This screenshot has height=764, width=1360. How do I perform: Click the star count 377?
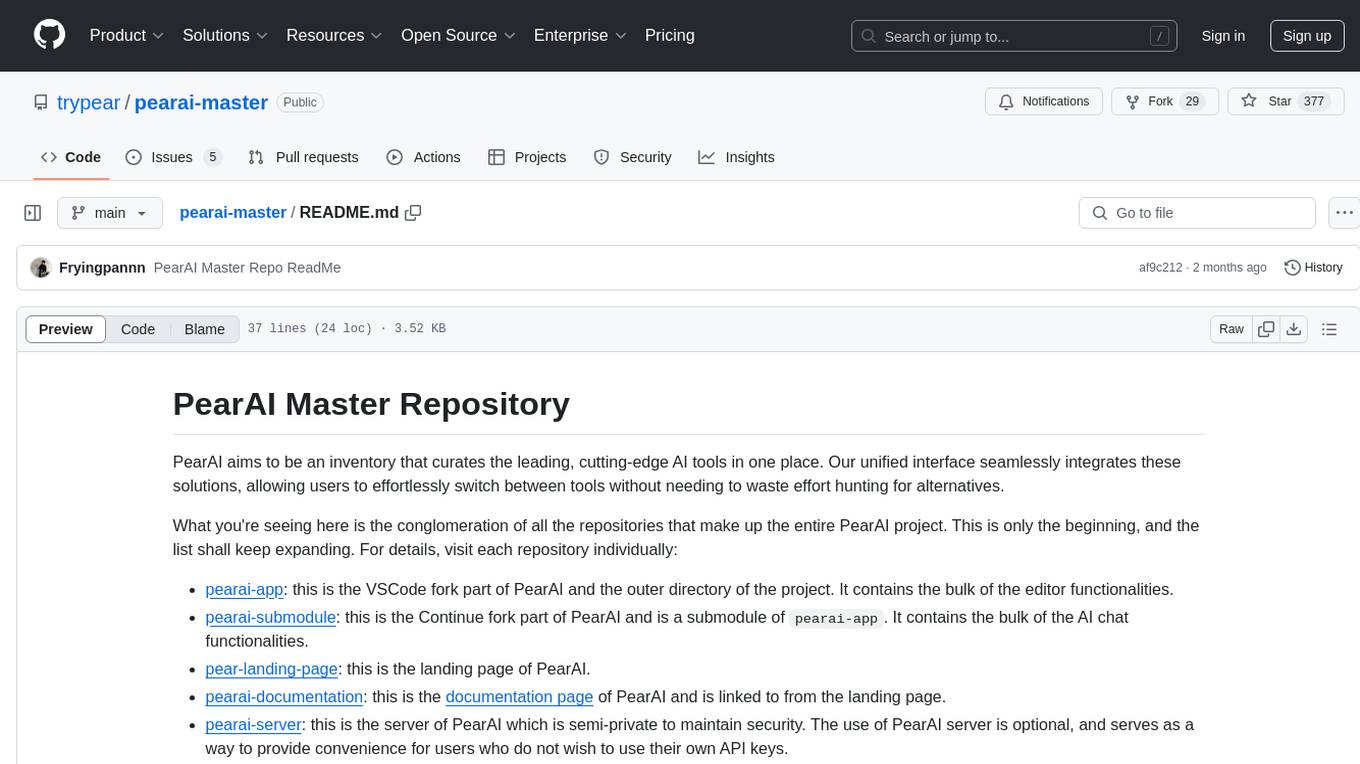click(x=1314, y=102)
